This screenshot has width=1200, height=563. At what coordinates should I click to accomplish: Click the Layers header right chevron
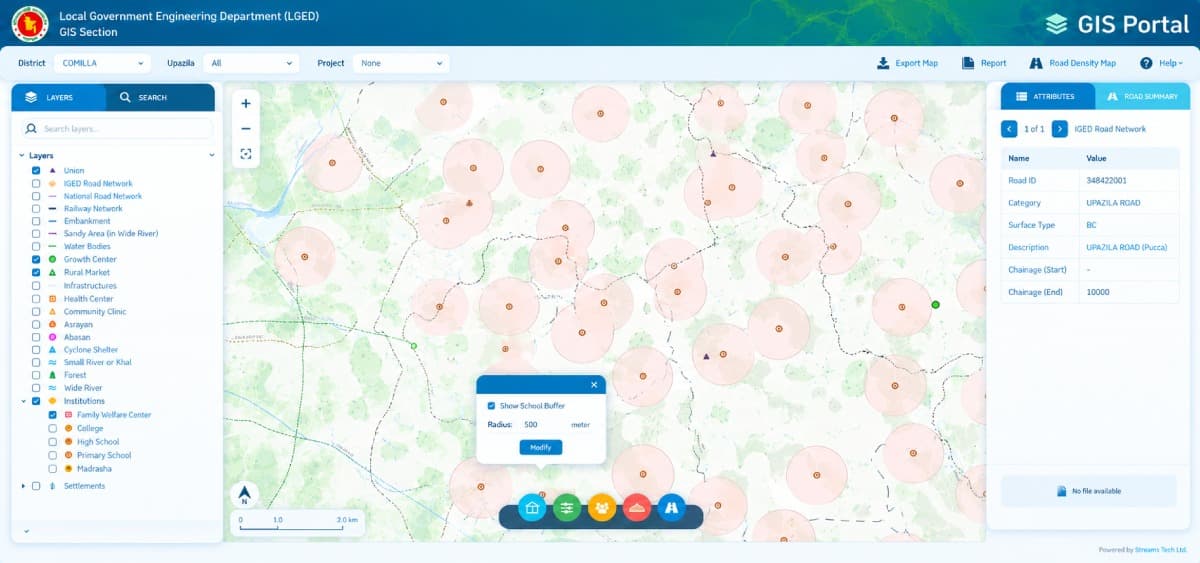(211, 156)
